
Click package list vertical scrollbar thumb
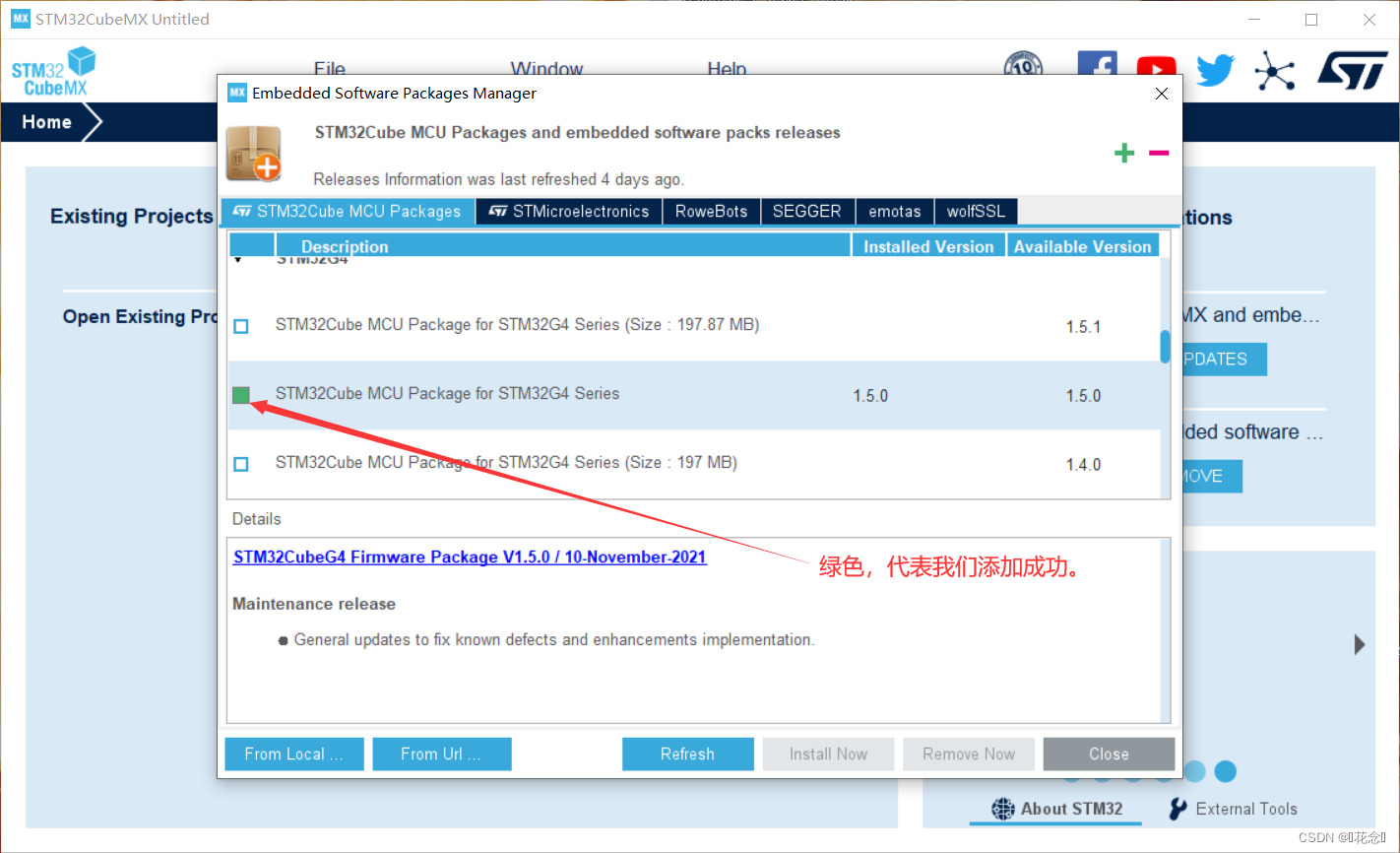click(1166, 347)
